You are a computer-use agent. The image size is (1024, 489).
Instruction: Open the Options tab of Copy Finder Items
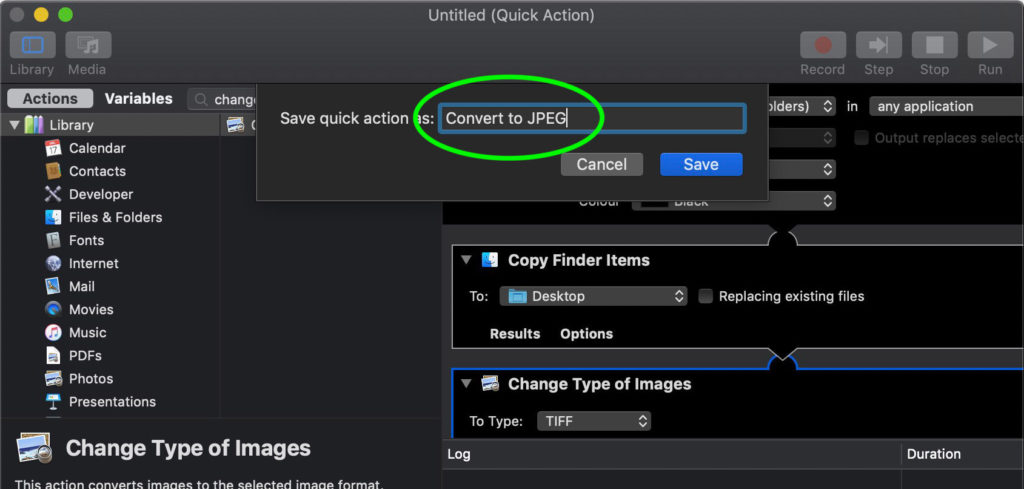pos(586,334)
